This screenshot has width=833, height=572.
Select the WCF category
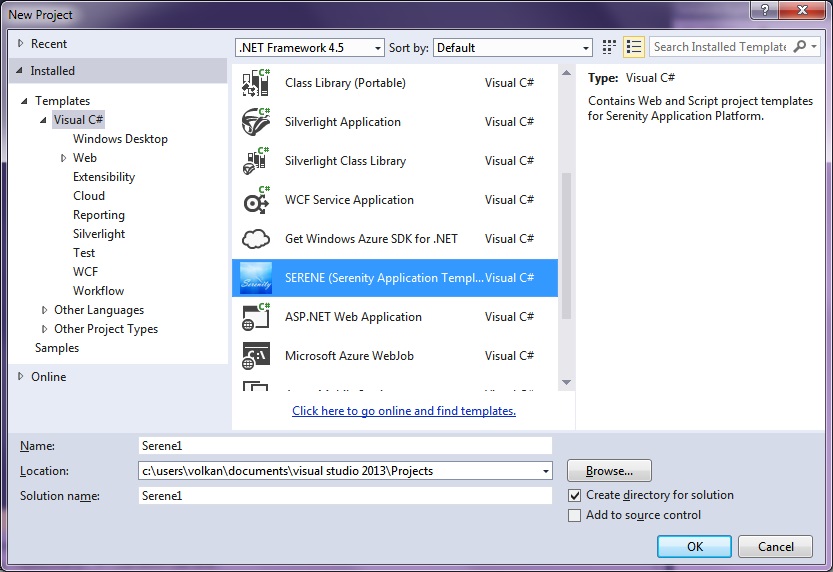click(86, 272)
